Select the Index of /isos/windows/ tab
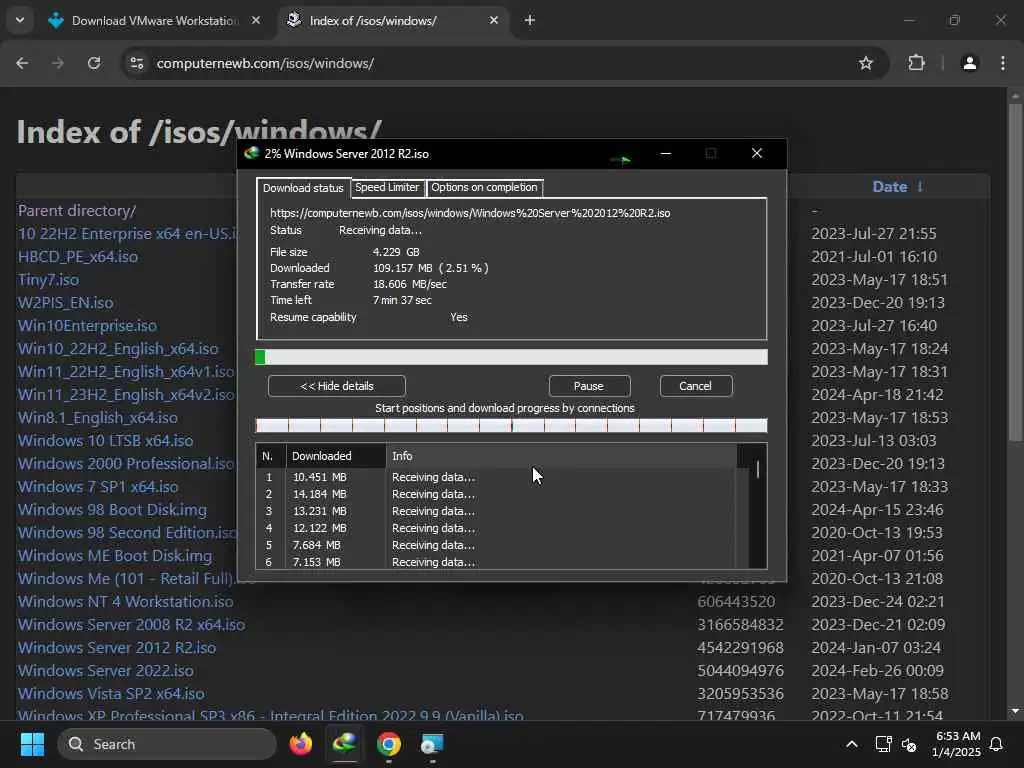The height and width of the screenshot is (768, 1024). tap(394, 21)
